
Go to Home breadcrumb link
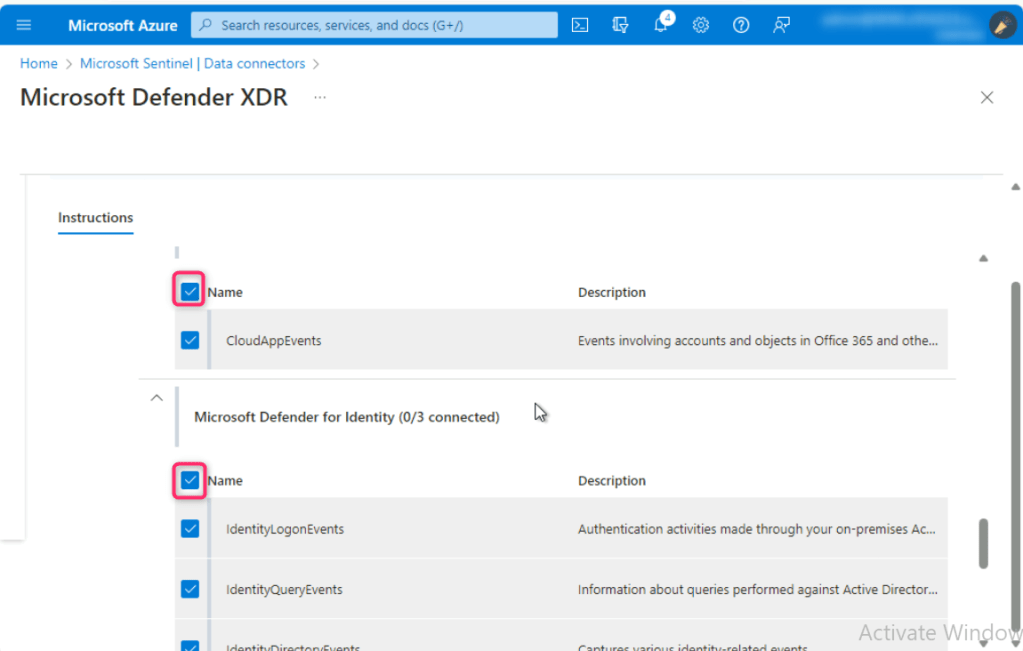pyautogui.click(x=39, y=63)
